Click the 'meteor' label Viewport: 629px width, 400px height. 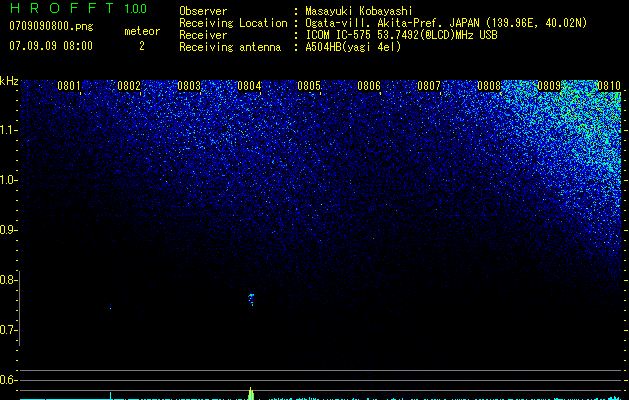(142, 31)
